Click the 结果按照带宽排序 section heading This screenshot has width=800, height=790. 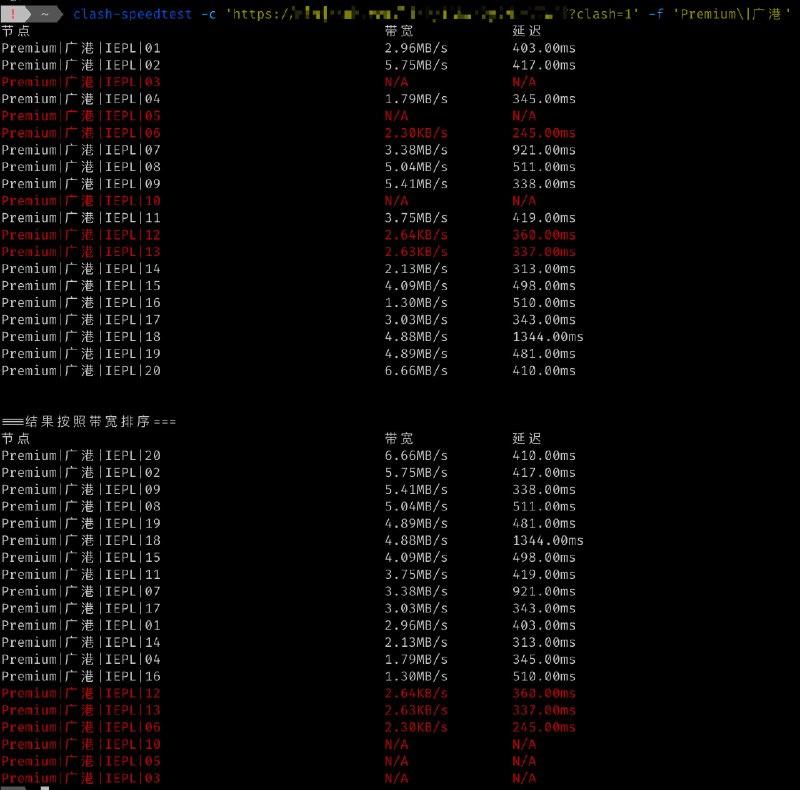(88, 421)
